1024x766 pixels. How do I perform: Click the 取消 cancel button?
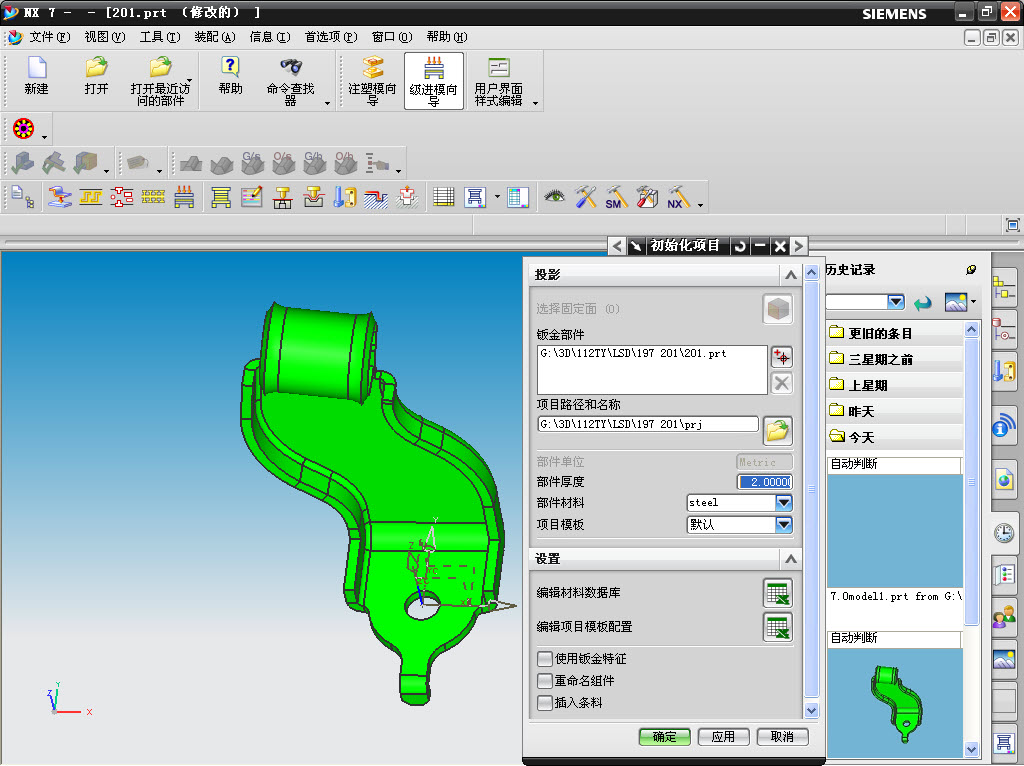point(782,737)
